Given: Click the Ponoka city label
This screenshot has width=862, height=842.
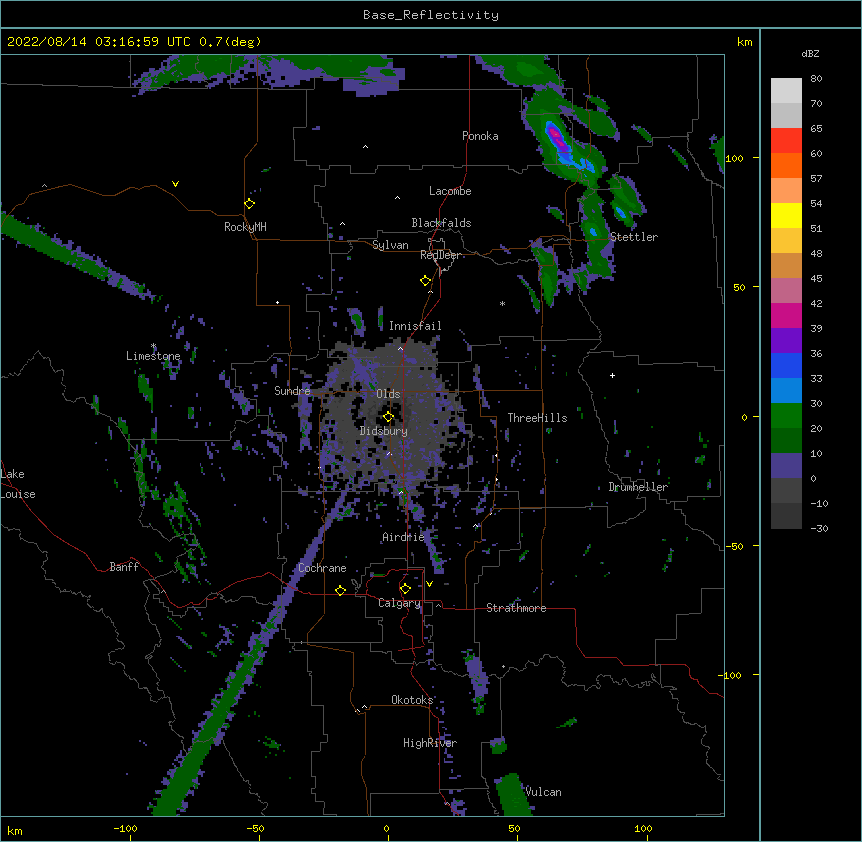Looking at the screenshot, I should tap(480, 136).
